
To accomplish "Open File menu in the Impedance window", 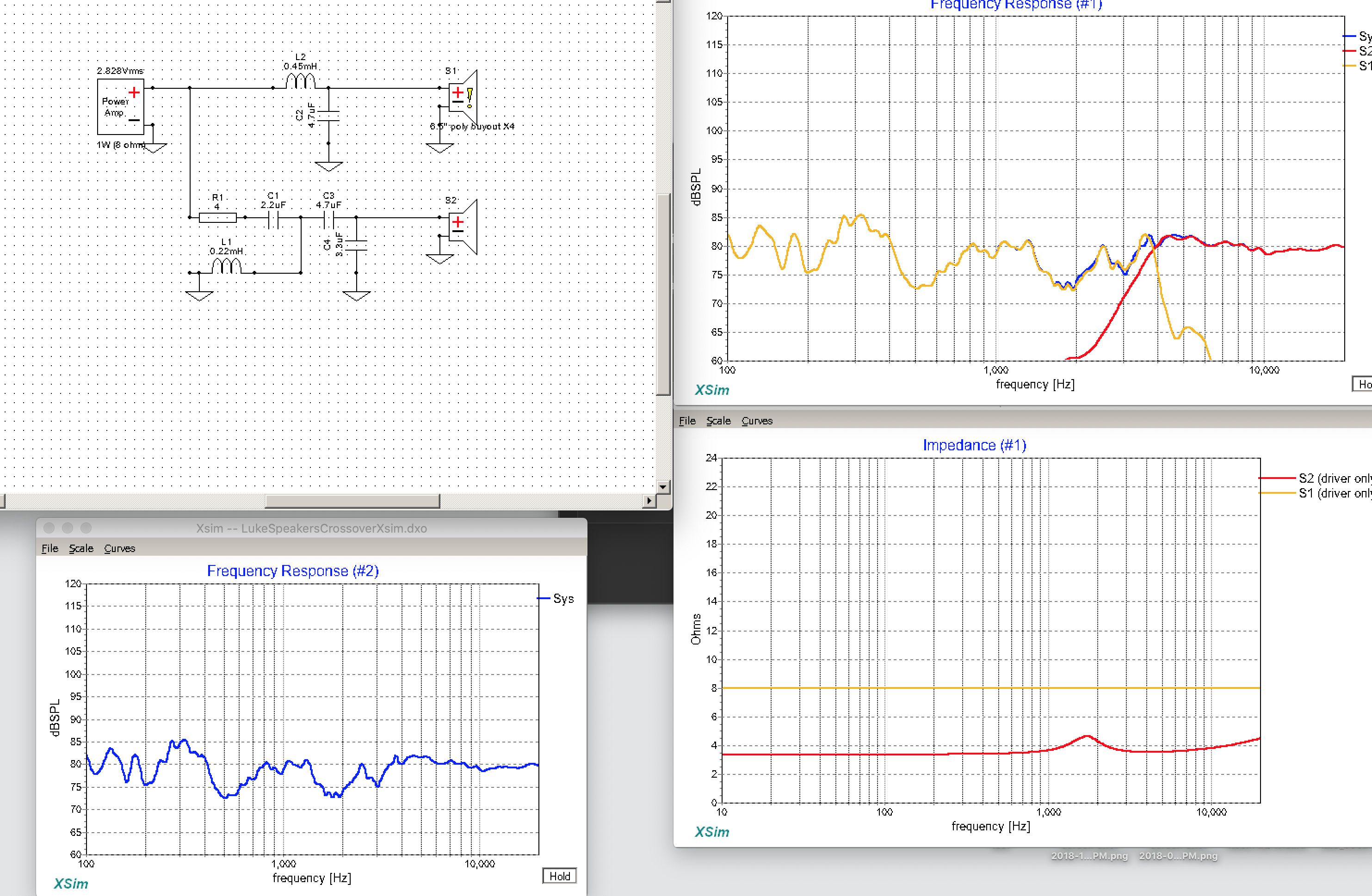I will click(x=687, y=421).
